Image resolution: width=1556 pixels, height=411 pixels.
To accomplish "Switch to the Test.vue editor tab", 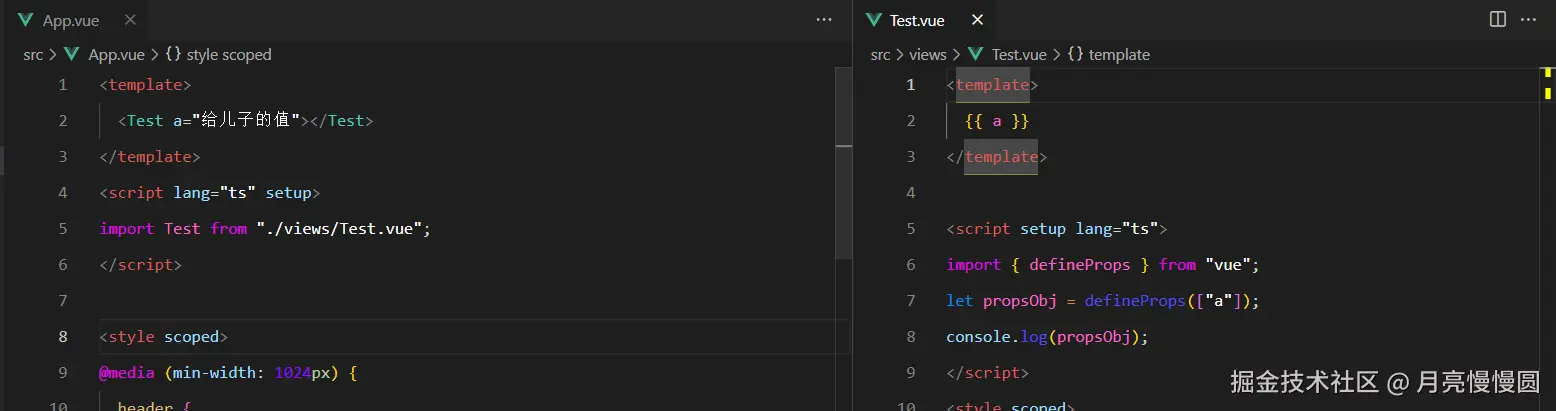I will pyautogui.click(x=916, y=20).
